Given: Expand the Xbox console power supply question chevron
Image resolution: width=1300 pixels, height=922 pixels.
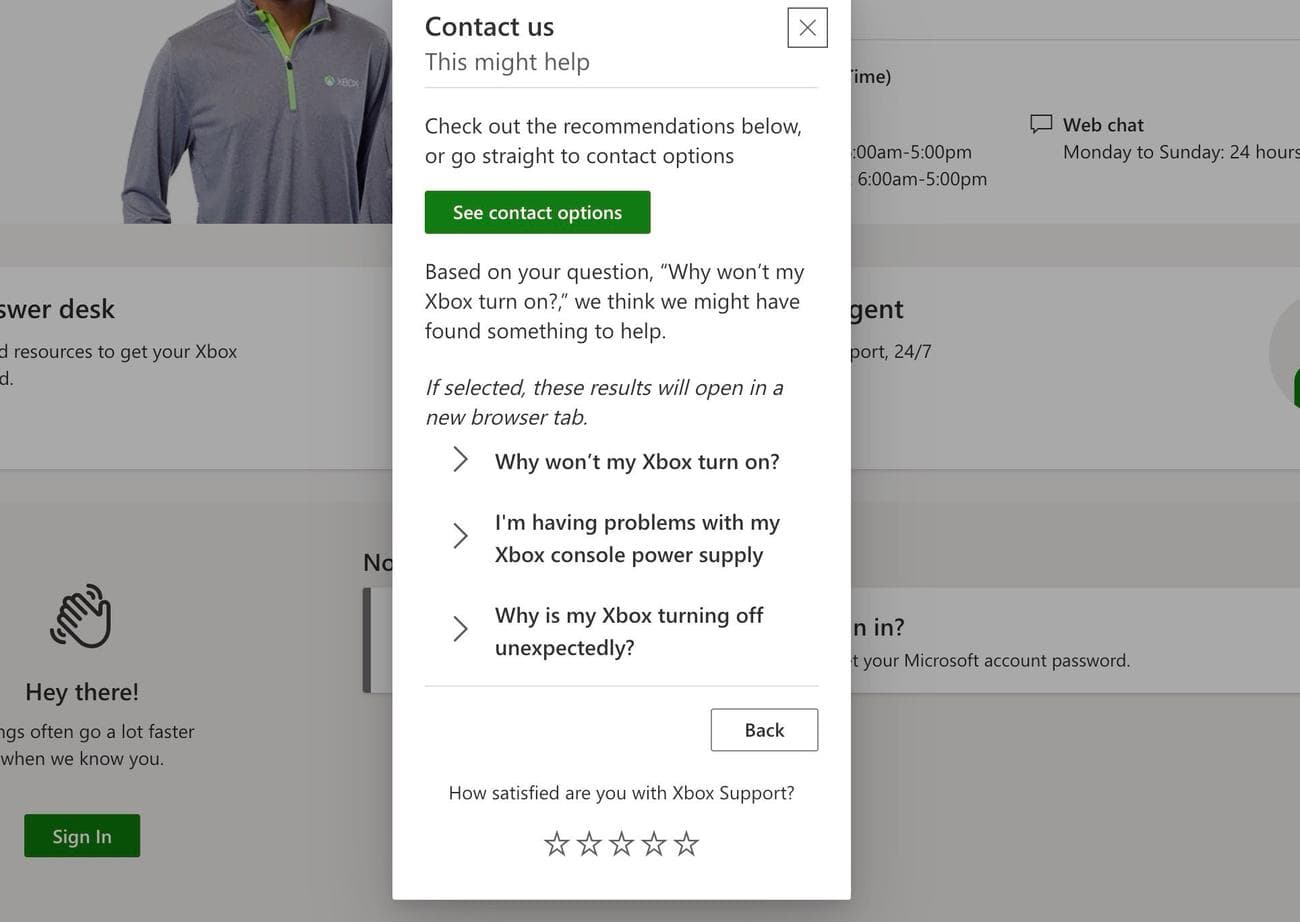Looking at the screenshot, I should point(460,536).
